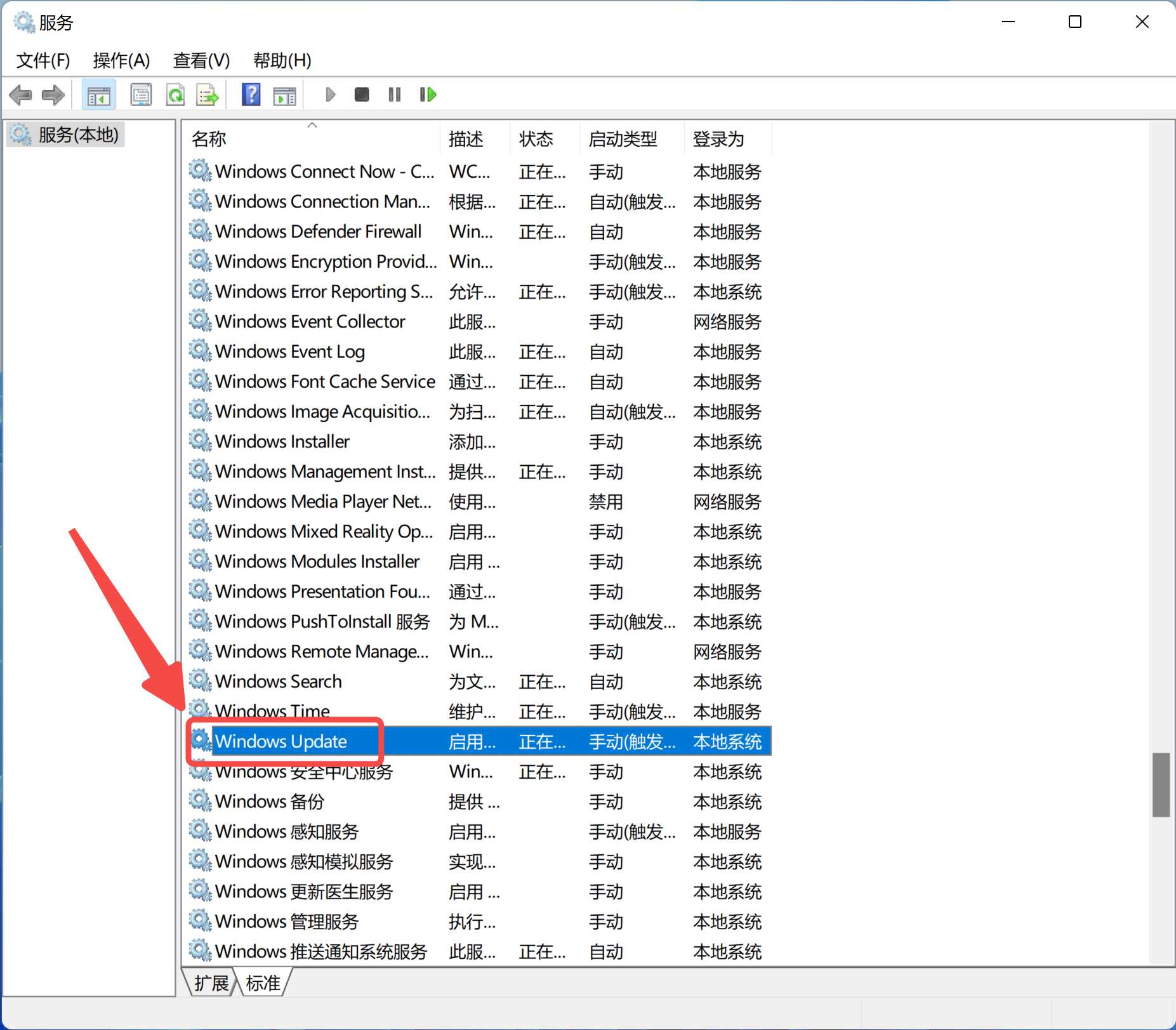Select Windows Event Collector row
The height and width of the screenshot is (1030, 1176).
coord(480,321)
